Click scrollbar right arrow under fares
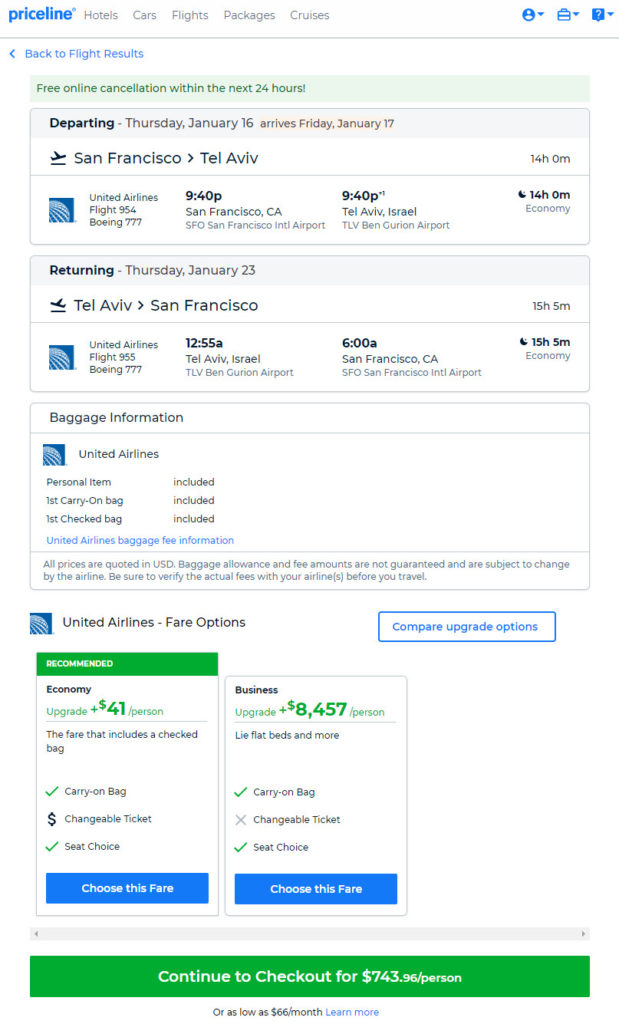Screen dimensions: 619x1024 click(x=583, y=934)
